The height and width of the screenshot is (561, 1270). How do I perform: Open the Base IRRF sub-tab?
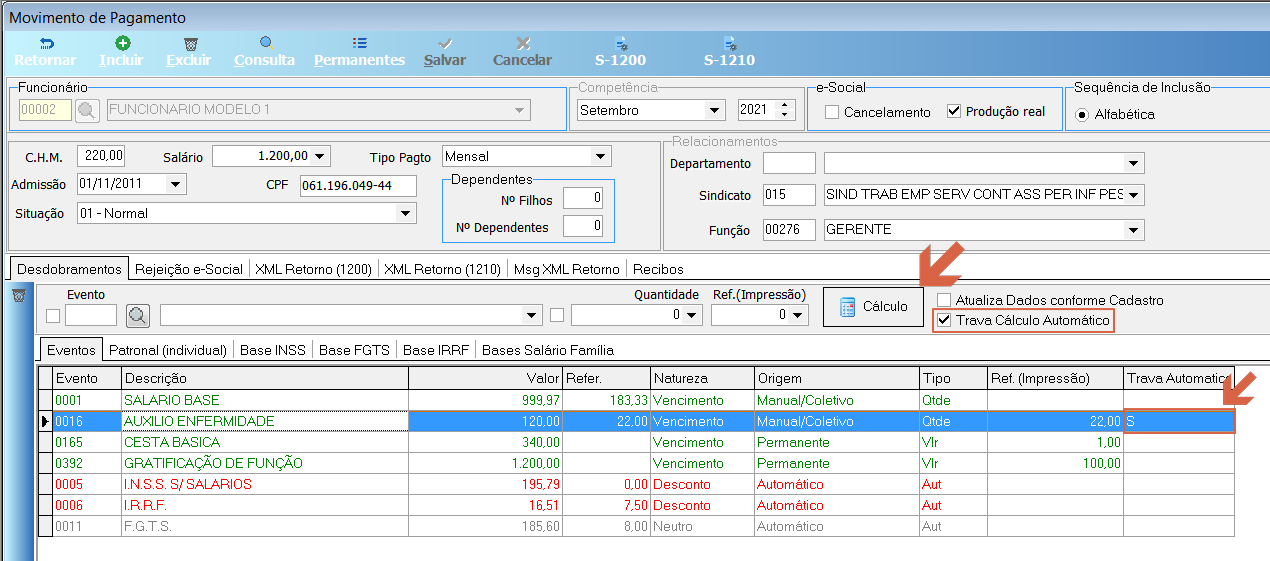436,350
